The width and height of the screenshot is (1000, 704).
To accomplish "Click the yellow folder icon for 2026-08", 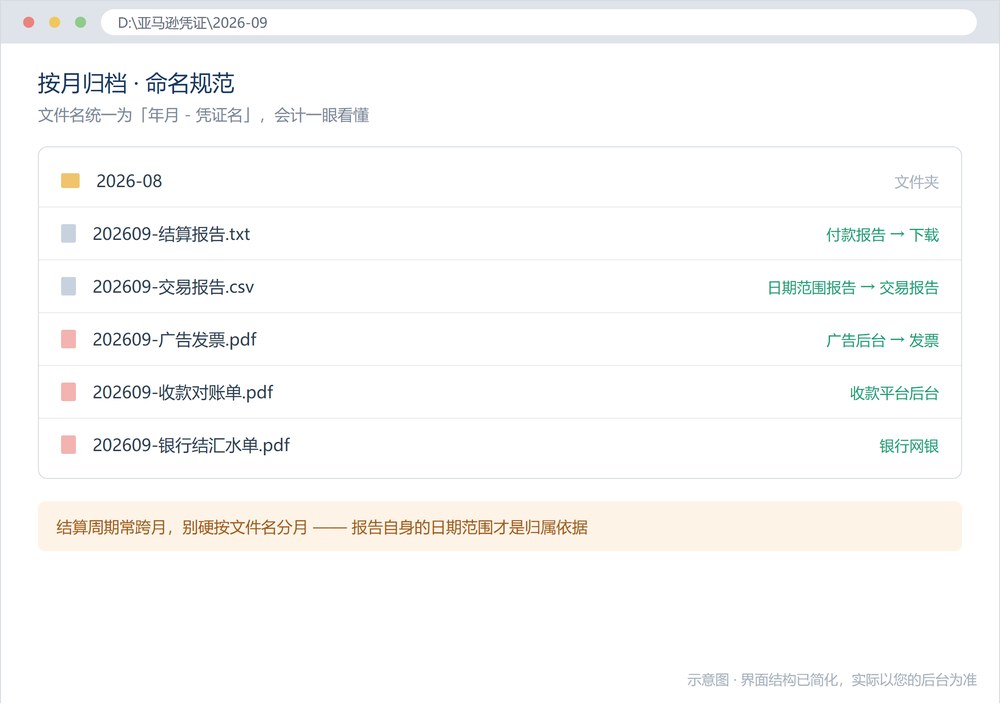I will 70,180.
